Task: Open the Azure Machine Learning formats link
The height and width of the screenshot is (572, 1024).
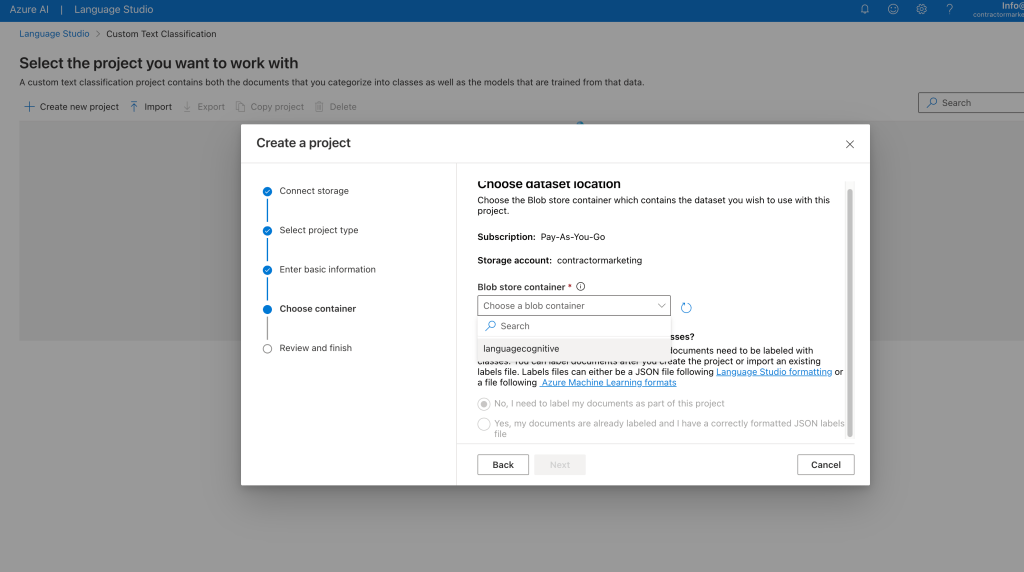Action: (608, 383)
